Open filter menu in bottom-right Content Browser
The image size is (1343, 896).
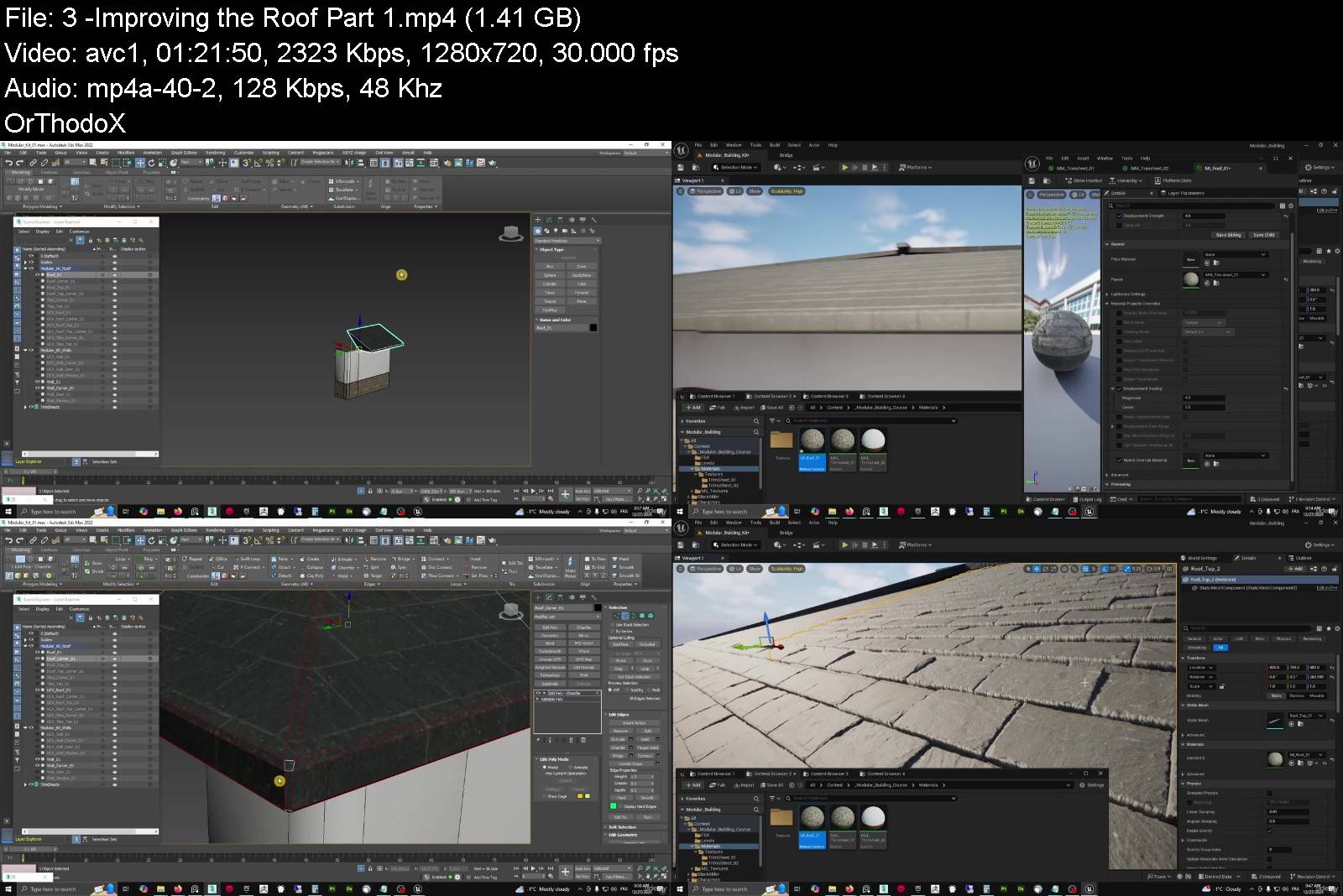click(x=774, y=798)
